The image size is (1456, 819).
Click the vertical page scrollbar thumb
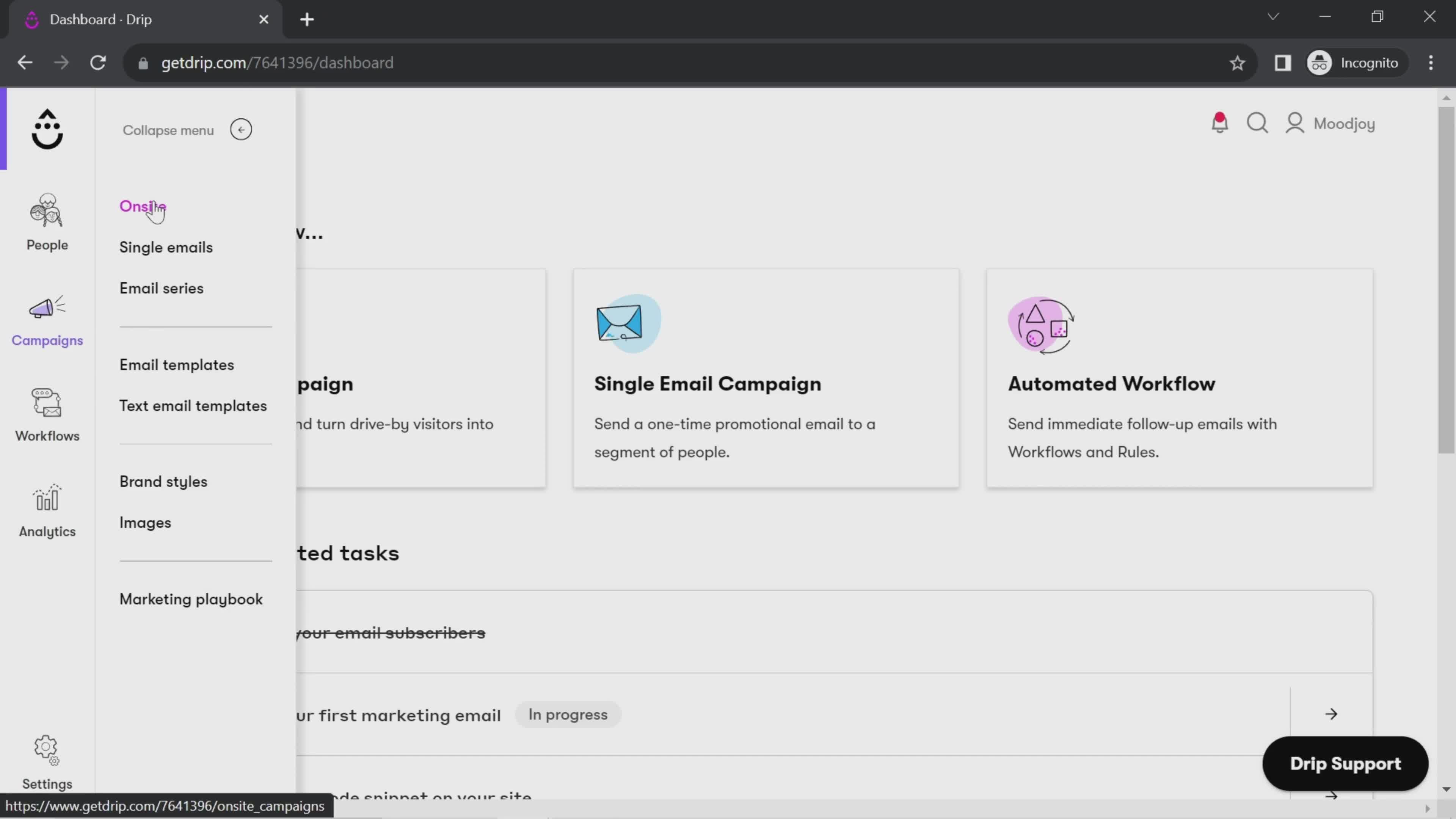click(x=1447, y=280)
